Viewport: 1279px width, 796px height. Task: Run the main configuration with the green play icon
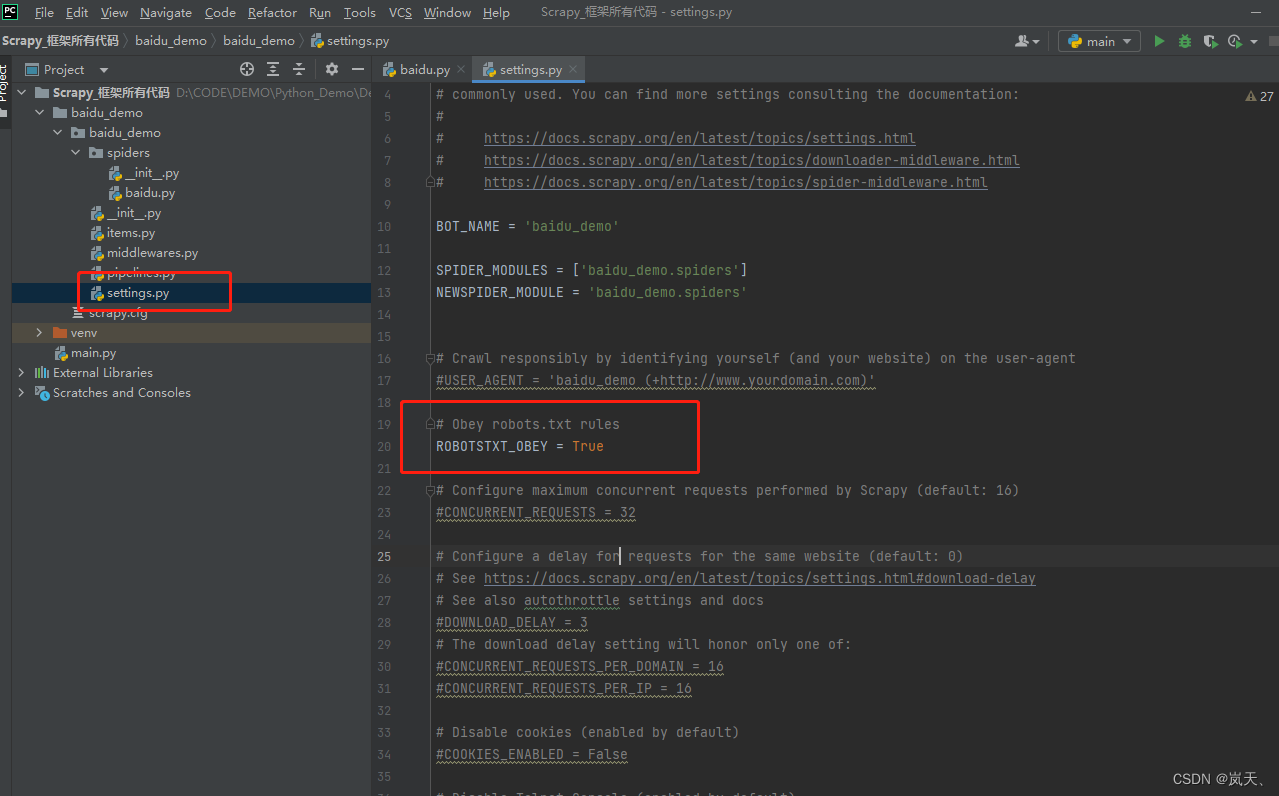(x=1159, y=41)
